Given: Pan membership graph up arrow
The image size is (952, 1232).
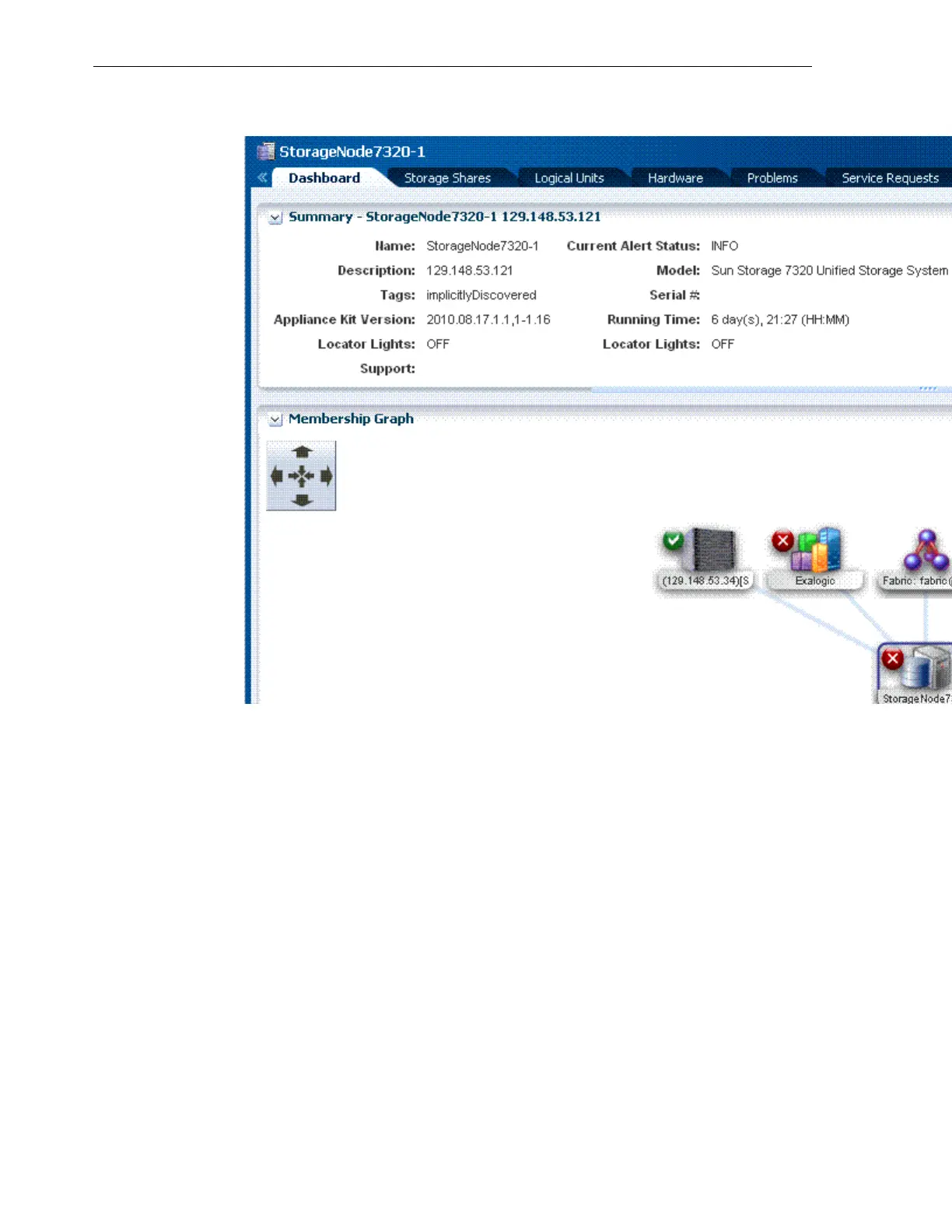Looking at the screenshot, I should point(302,452).
